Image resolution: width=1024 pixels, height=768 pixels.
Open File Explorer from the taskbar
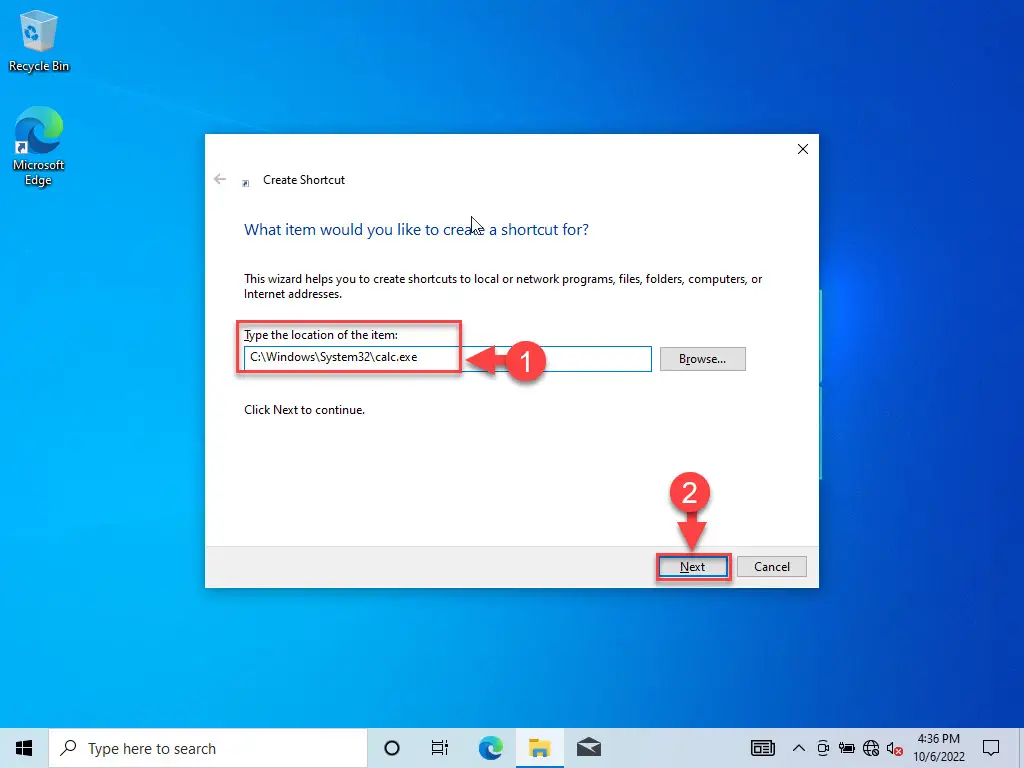(539, 748)
